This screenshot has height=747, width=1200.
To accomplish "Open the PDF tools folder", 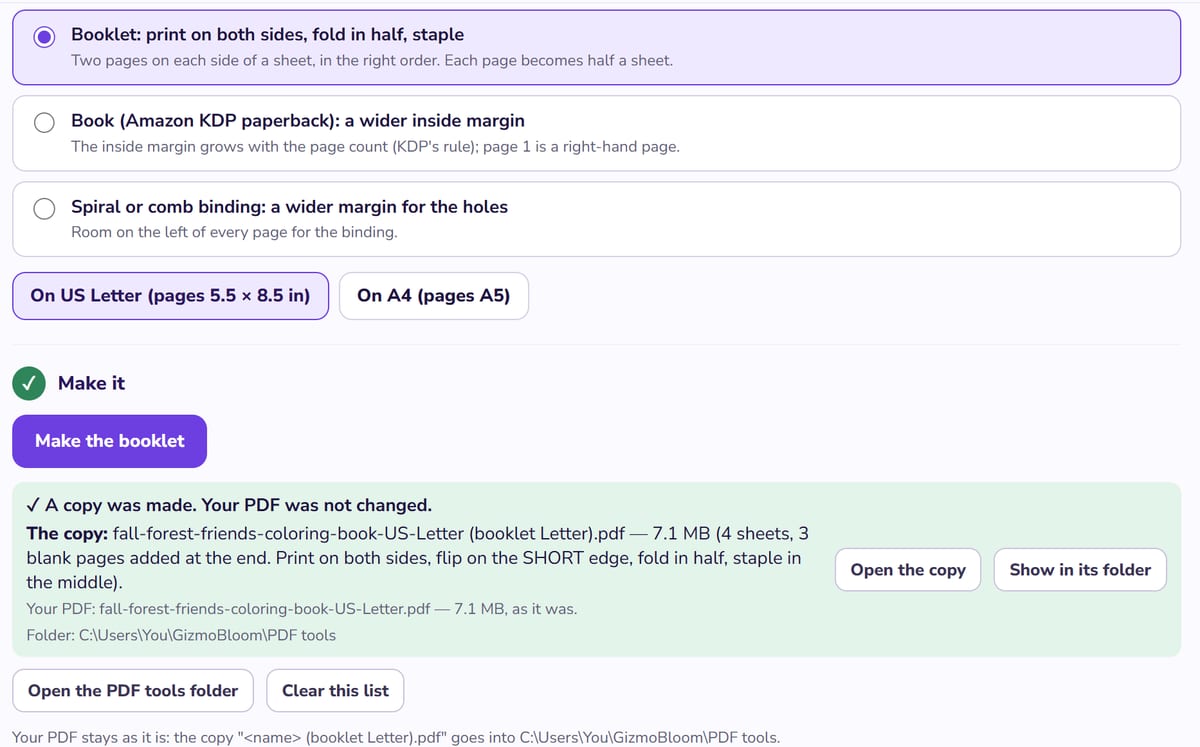I will coord(133,691).
